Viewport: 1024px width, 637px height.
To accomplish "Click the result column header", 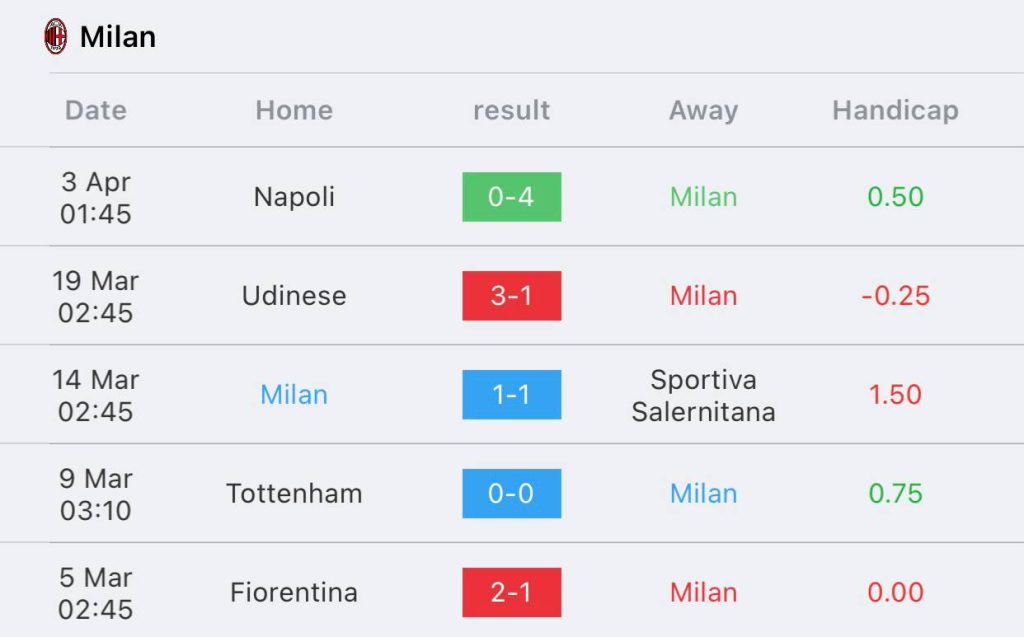I will coord(511,110).
